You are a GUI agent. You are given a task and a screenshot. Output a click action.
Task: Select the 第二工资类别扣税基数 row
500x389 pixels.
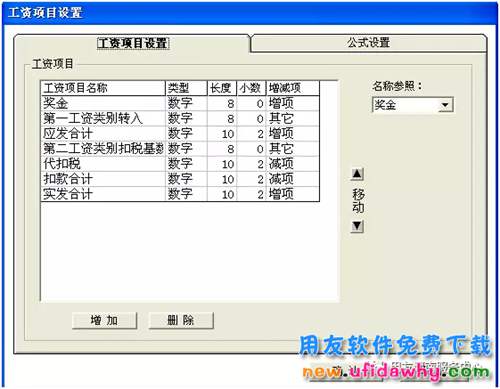[x=180, y=149]
